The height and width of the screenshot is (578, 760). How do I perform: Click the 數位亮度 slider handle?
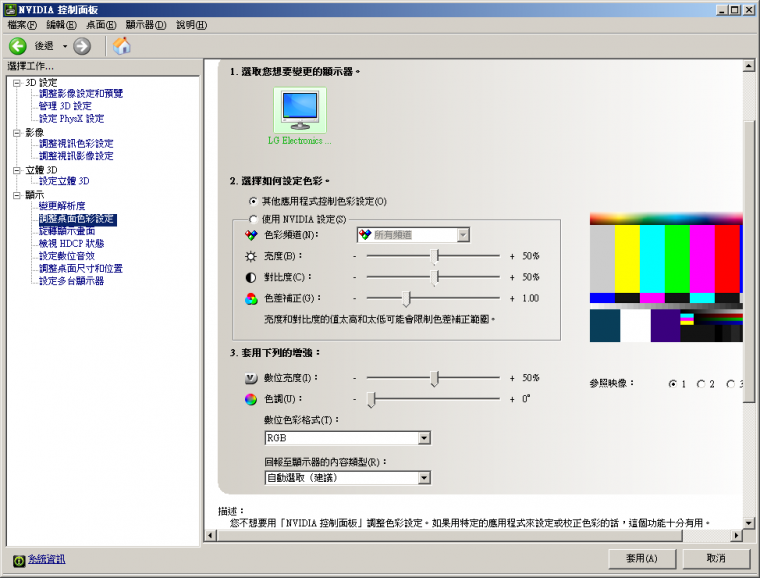click(435, 378)
